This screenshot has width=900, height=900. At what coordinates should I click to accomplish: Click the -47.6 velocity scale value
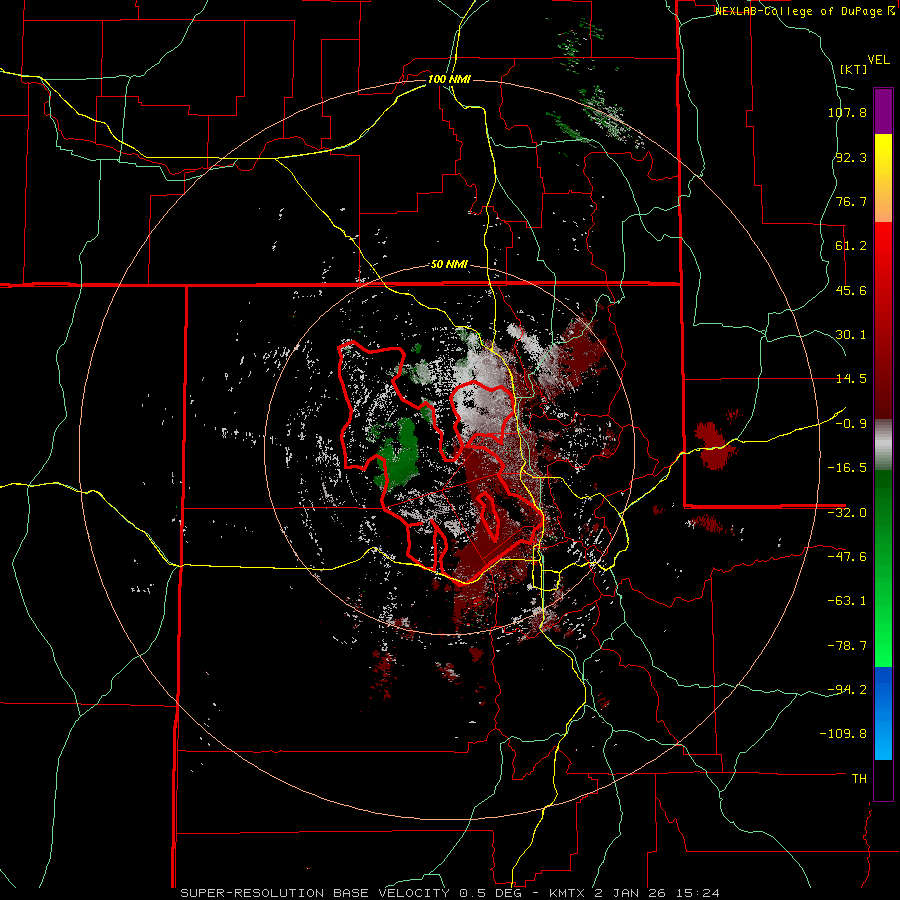(x=847, y=557)
